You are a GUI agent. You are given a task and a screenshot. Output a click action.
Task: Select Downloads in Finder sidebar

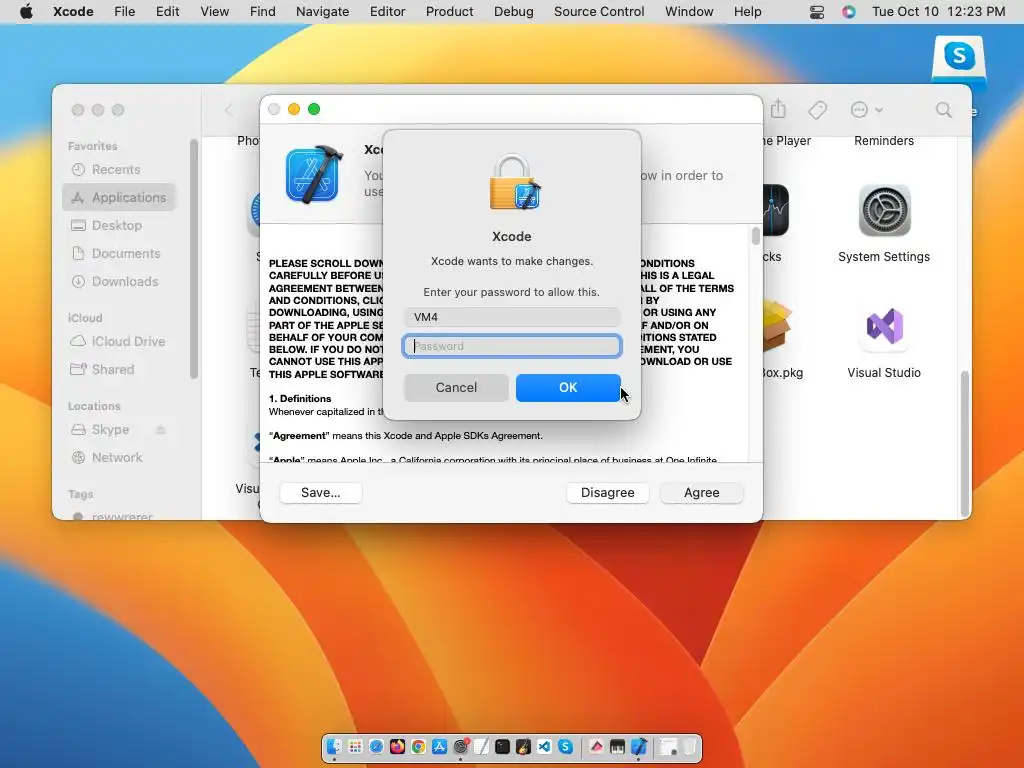point(119,281)
